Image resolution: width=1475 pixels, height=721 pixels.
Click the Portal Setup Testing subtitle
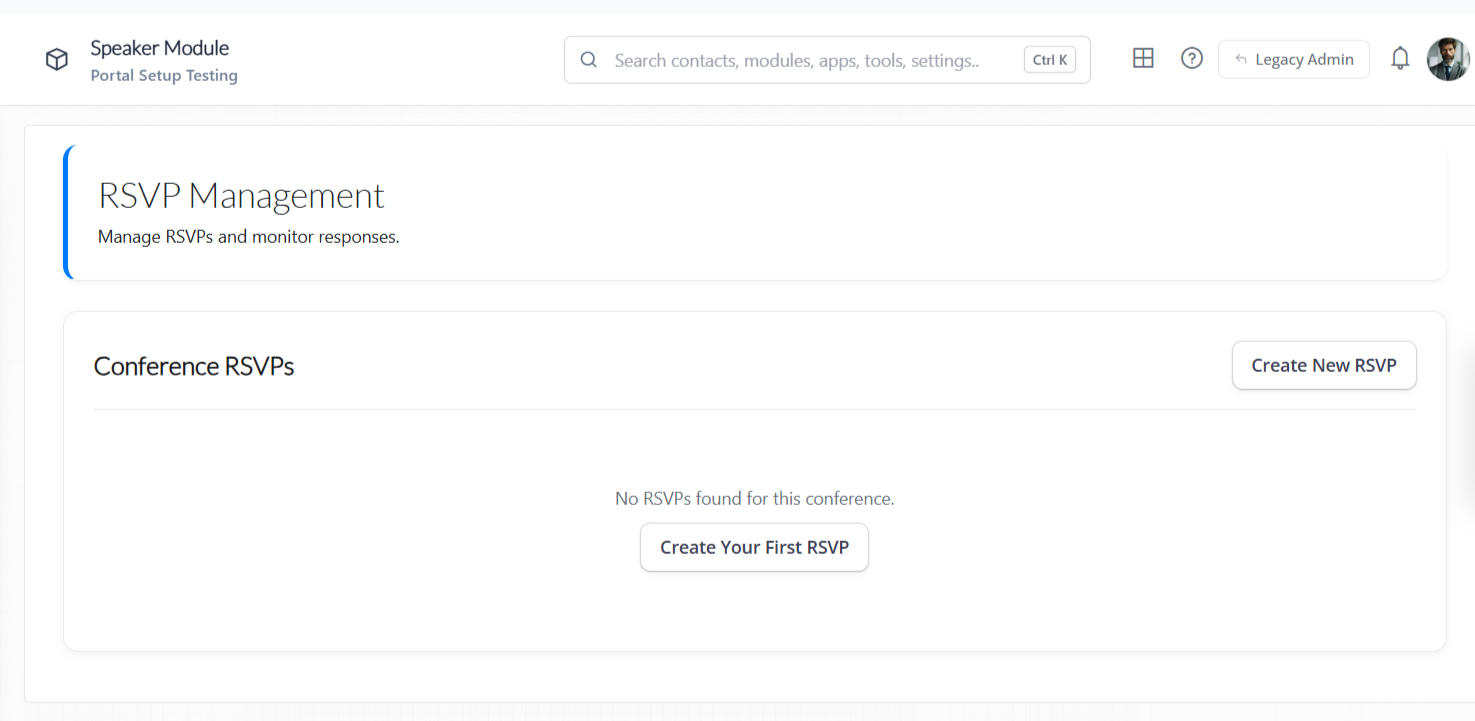(164, 76)
